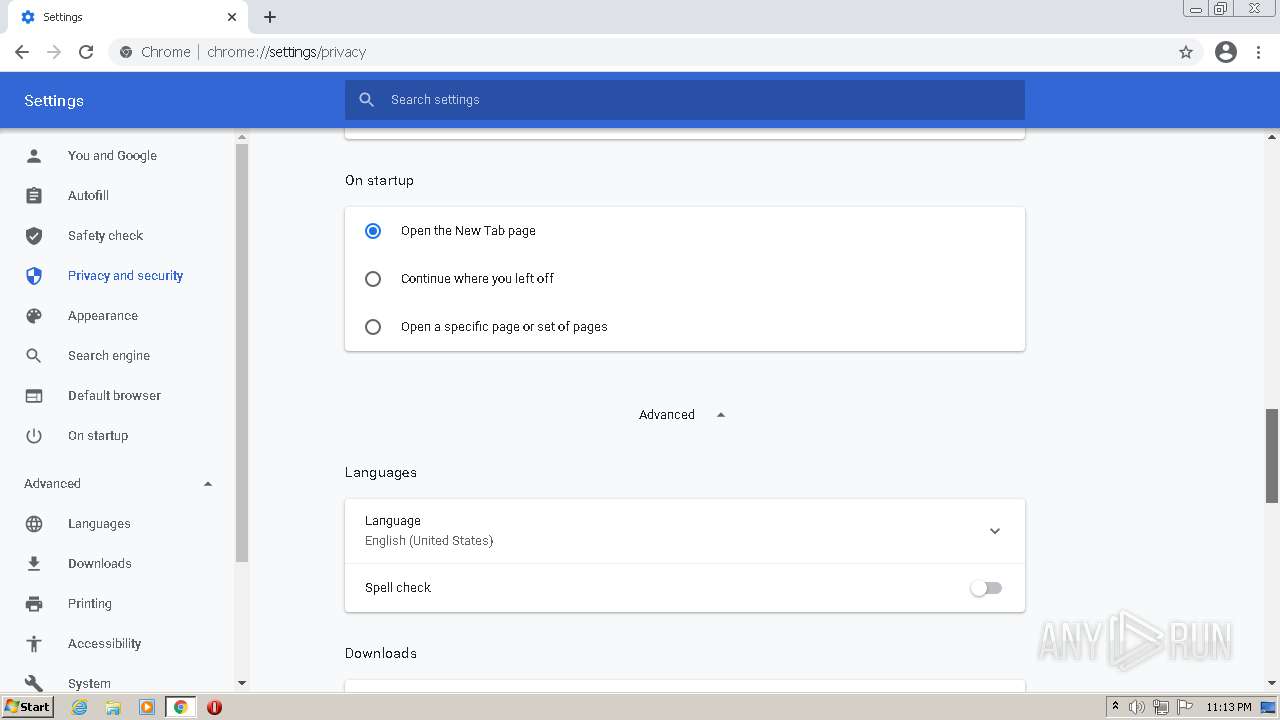Go to Appearance settings
This screenshot has height=720, width=1280.
[x=103, y=315]
